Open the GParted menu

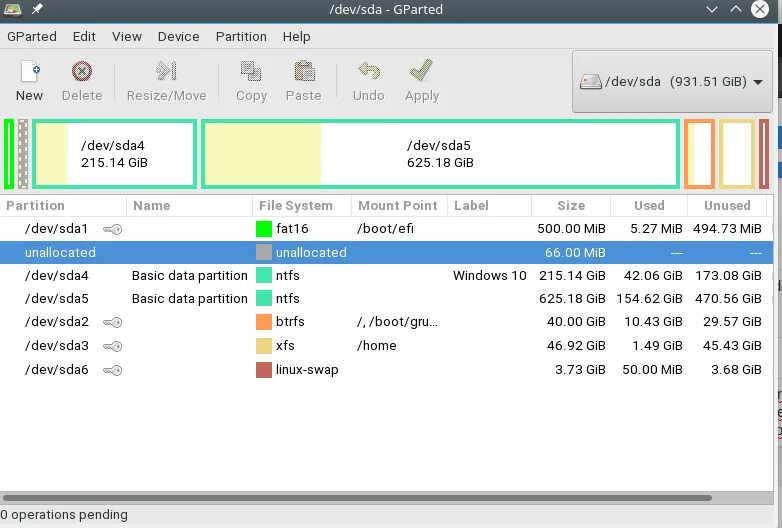(32, 36)
